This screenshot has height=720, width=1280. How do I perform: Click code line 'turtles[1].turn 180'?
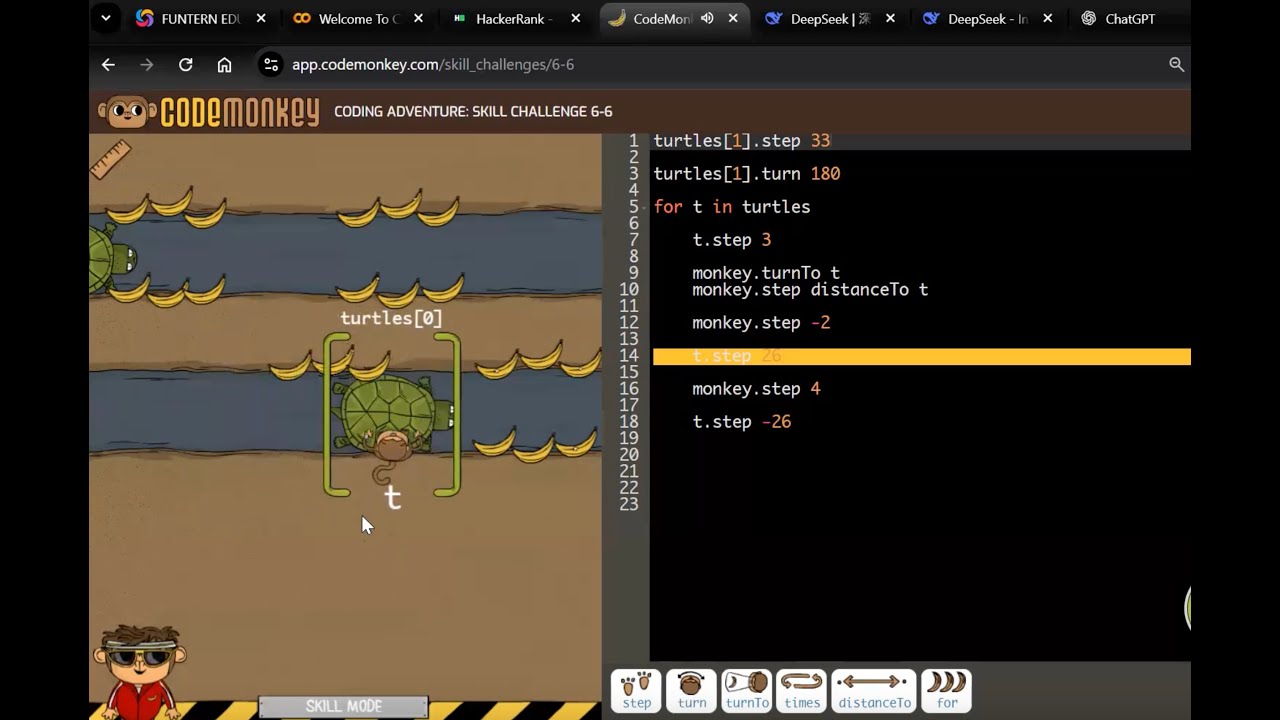746,174
